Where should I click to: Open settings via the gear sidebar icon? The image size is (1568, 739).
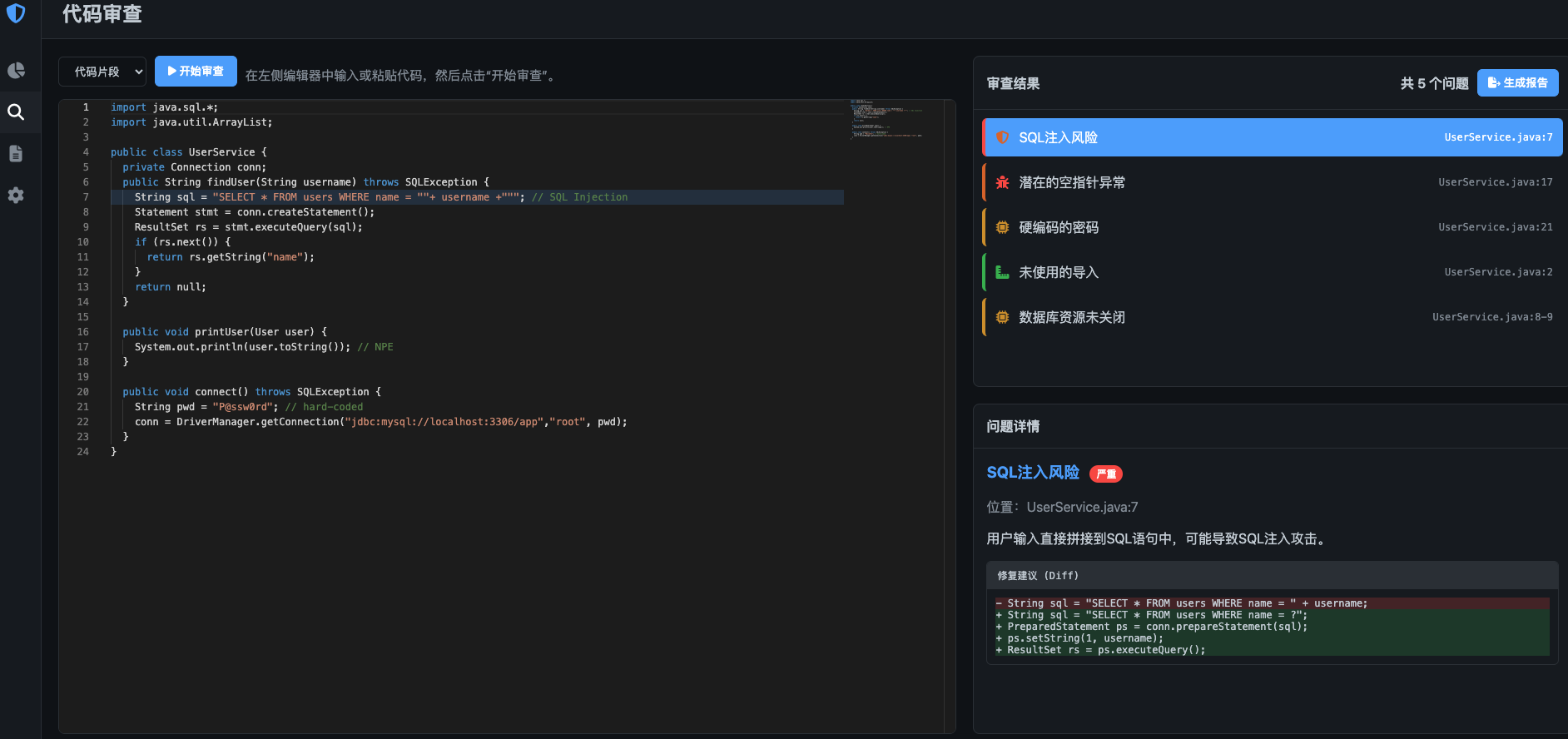[x=16, y=196]
